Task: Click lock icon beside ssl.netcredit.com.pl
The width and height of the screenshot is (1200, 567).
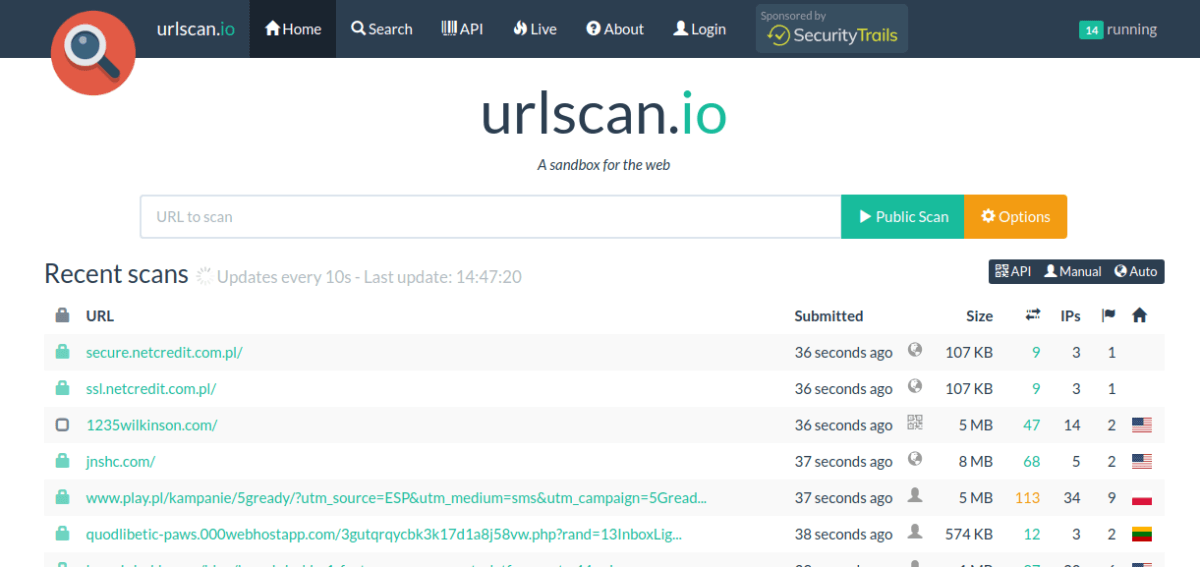Action: [x=62, y=388]
